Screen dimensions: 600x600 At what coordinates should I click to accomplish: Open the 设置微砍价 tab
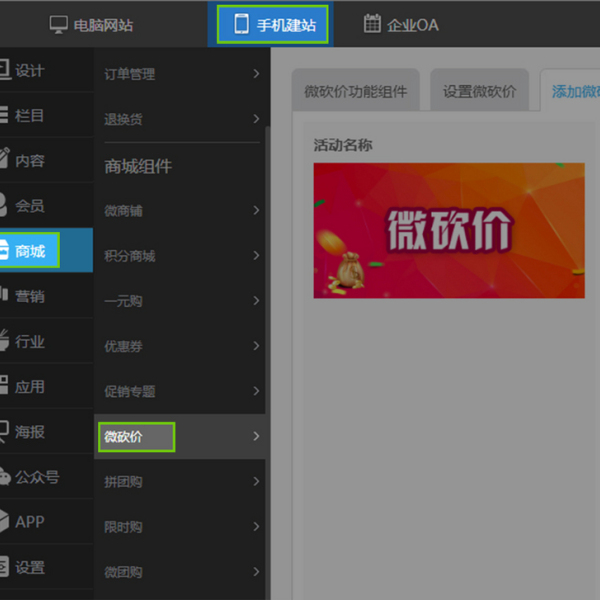click(x=480, y=92)
